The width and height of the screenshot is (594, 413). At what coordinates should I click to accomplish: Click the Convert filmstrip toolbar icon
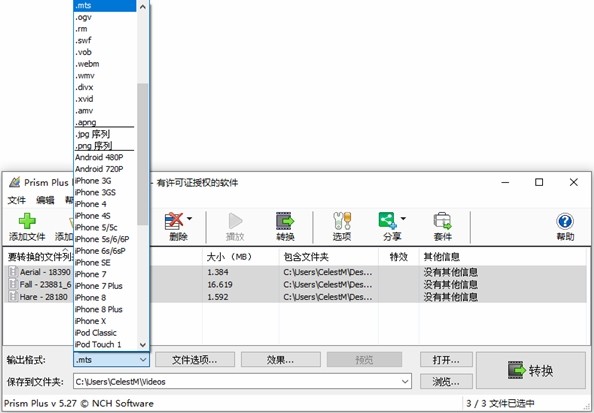tap(285, 221)
